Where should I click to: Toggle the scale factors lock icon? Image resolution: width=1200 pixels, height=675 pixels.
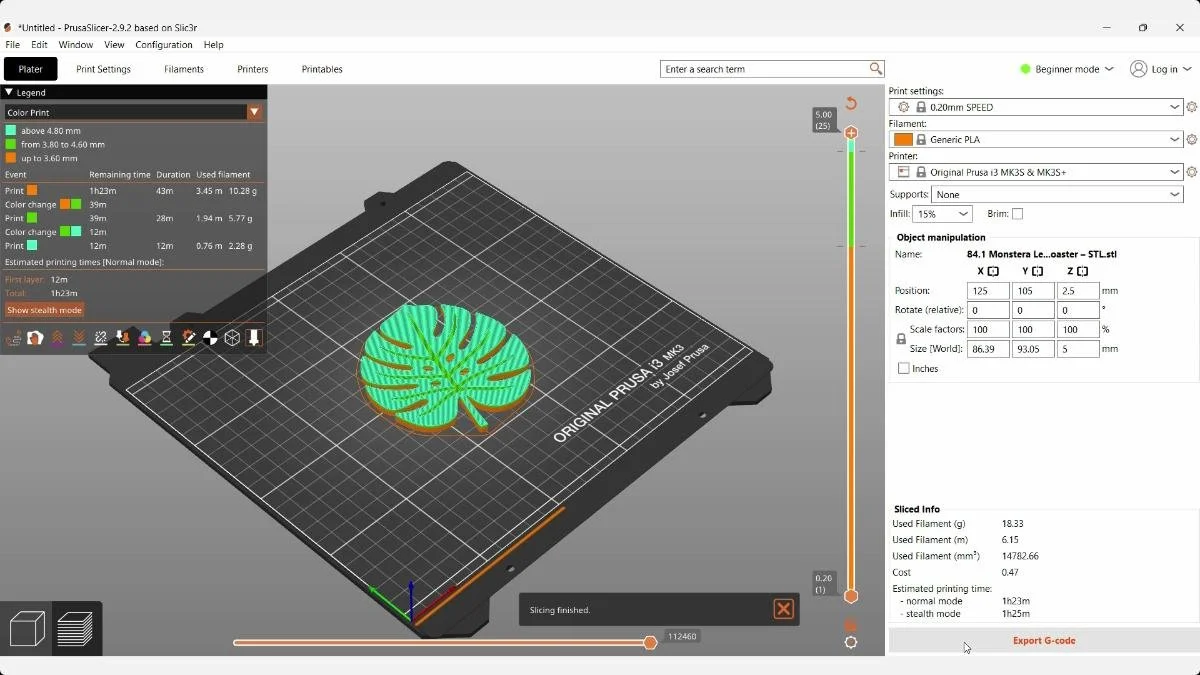pyautogui.click(x=901, y=339)
